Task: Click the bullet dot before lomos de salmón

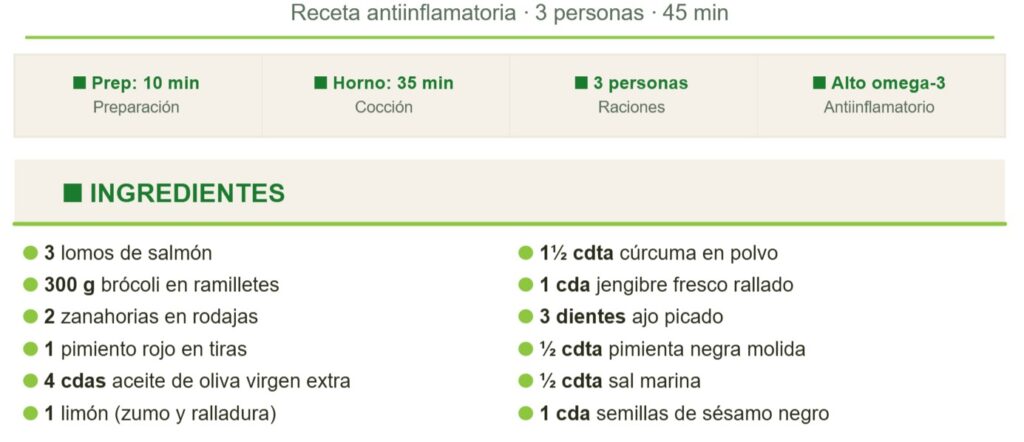Action: click(30, 253)
